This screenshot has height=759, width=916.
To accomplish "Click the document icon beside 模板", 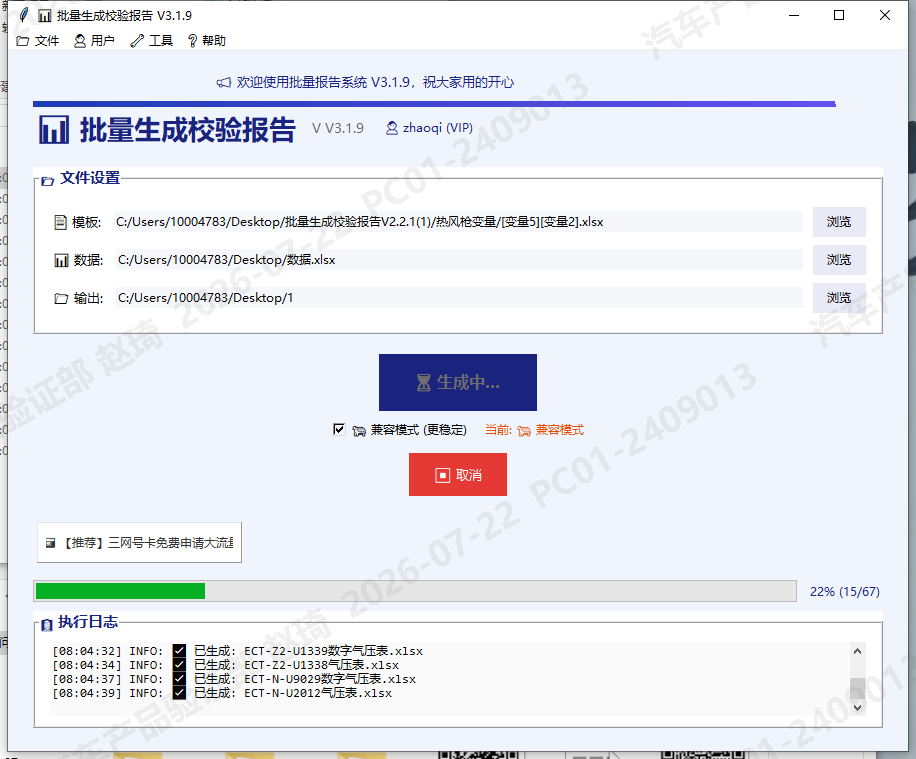I will [x=60, y=223].
